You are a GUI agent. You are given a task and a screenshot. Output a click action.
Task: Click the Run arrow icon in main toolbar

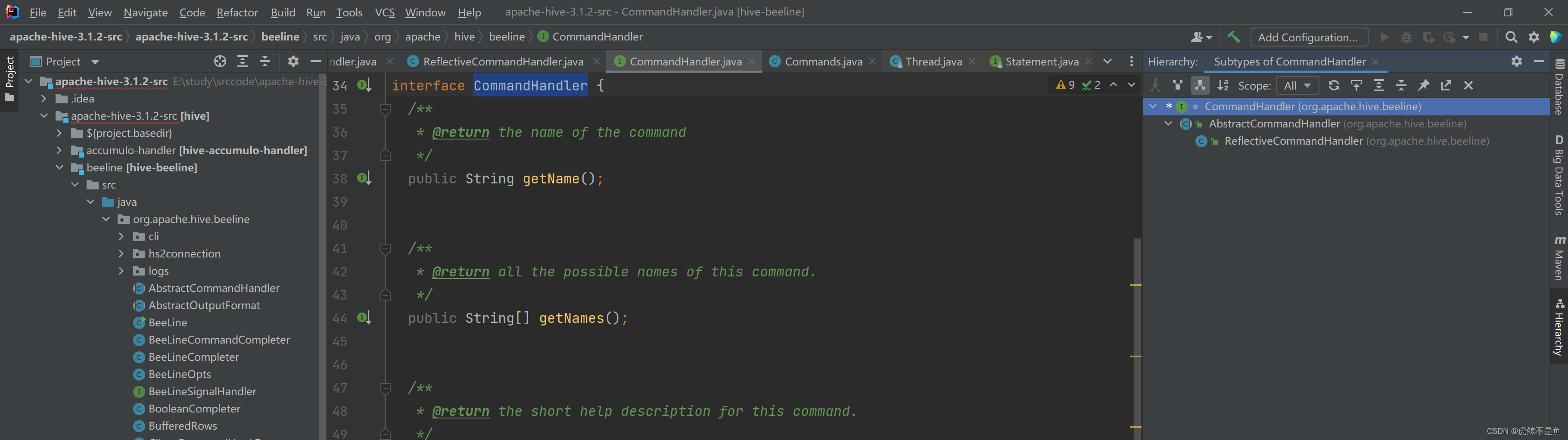point(1384,37)
